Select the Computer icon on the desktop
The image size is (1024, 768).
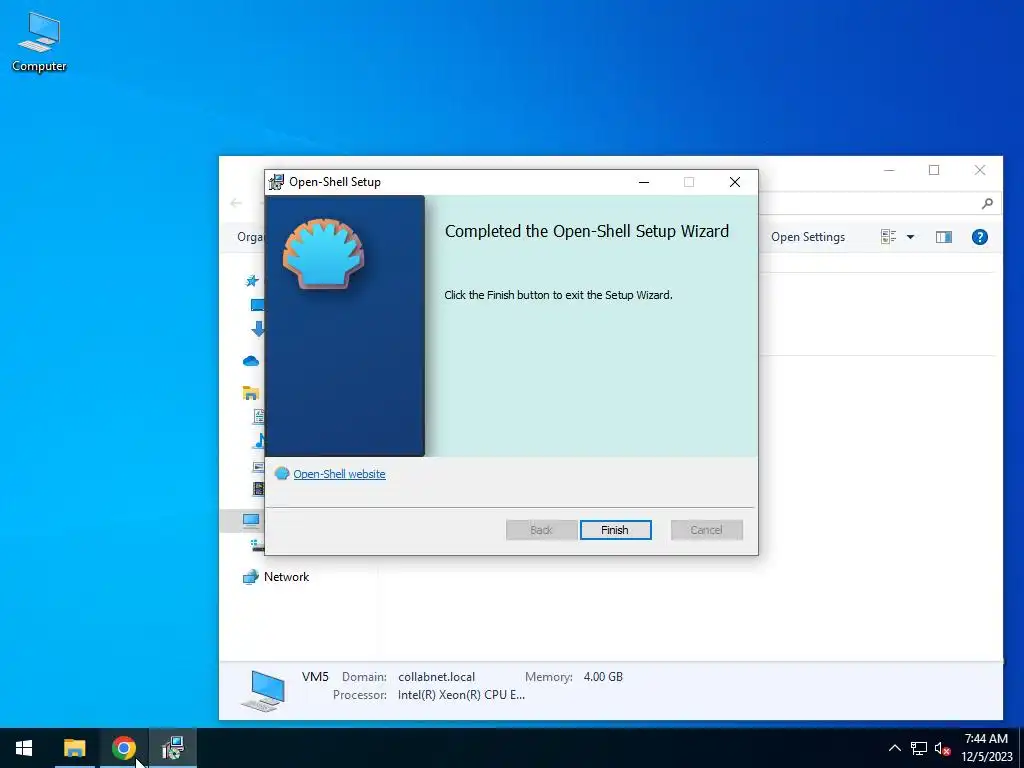pyautogui.click(x=39, y=42)
